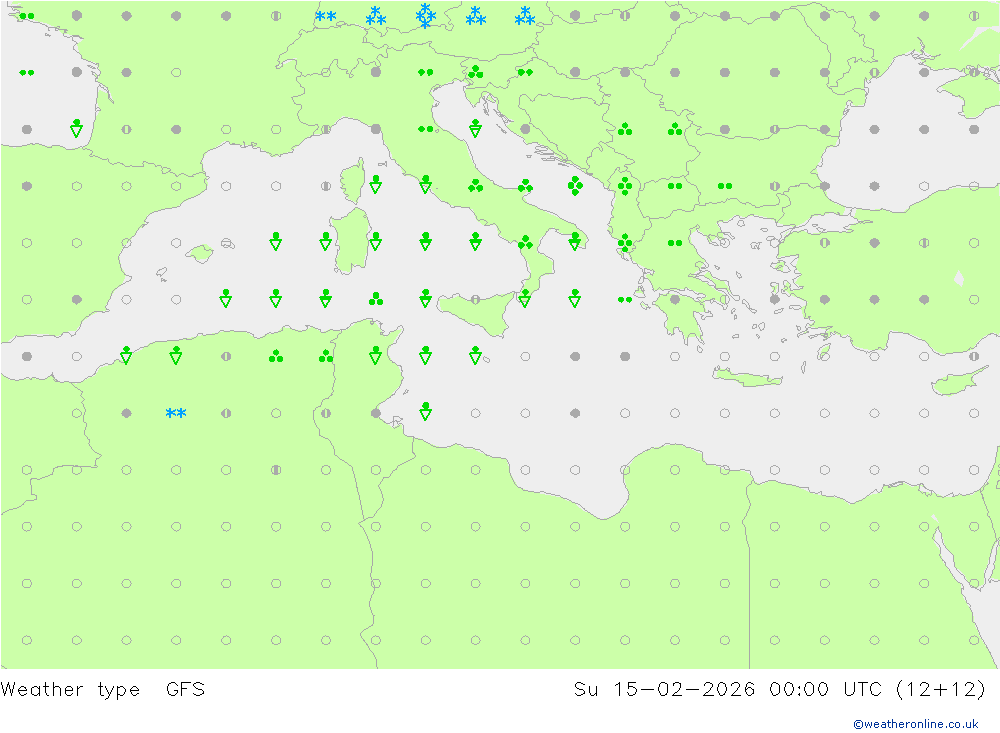Click the four-dot heavy rain symbol in the Adriatic Sea
This screenshot has height=733, width=1000.
(575, 186)
